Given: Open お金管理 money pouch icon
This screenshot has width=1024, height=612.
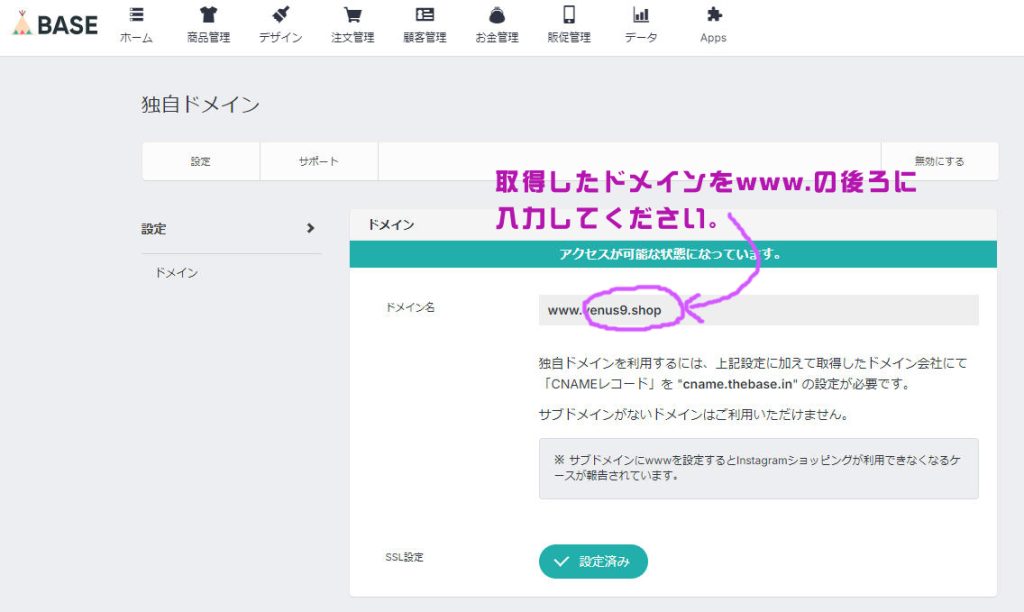Looking at the screenshot, I should click(x=497, y=15).
